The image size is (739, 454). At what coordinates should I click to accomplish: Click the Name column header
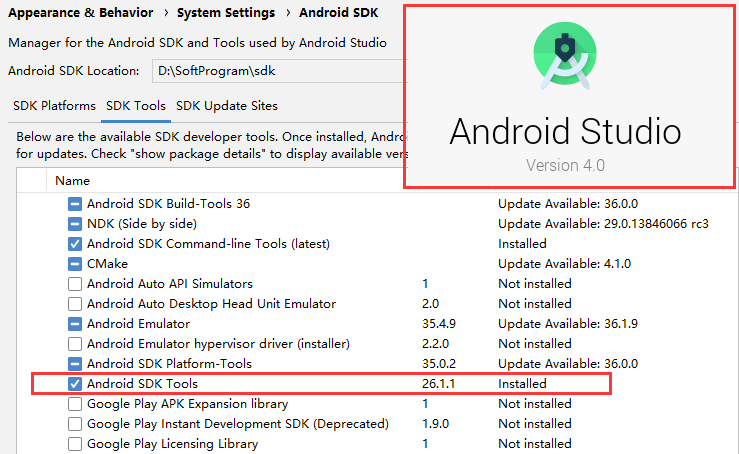click(72, 181)
